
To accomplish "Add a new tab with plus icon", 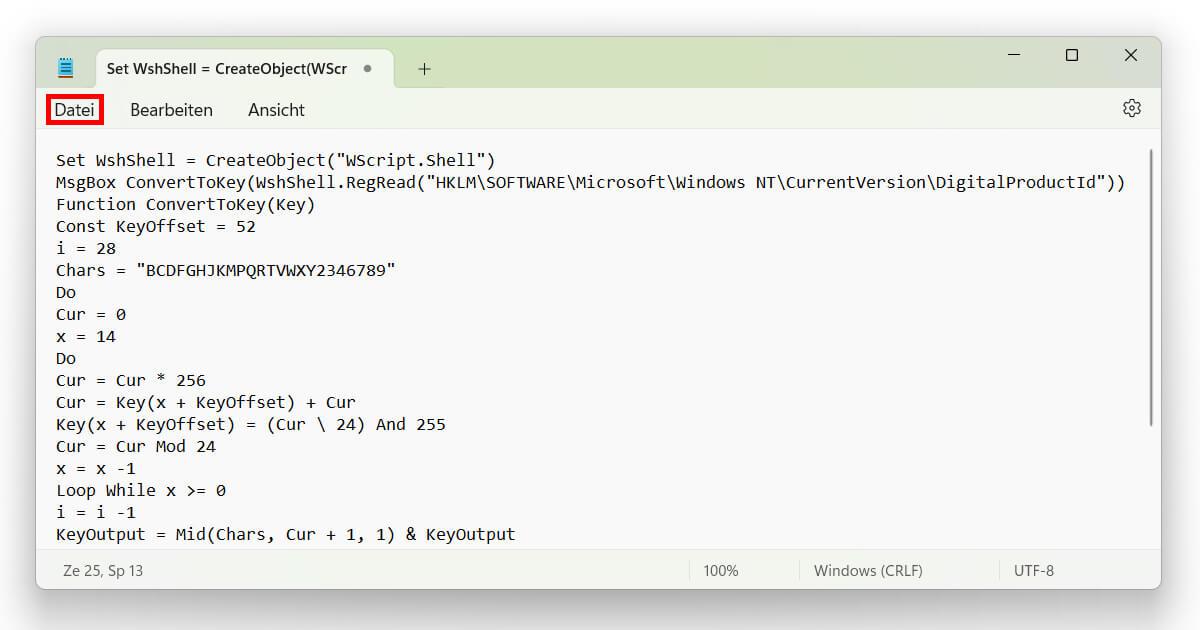I will coord(424,69).
